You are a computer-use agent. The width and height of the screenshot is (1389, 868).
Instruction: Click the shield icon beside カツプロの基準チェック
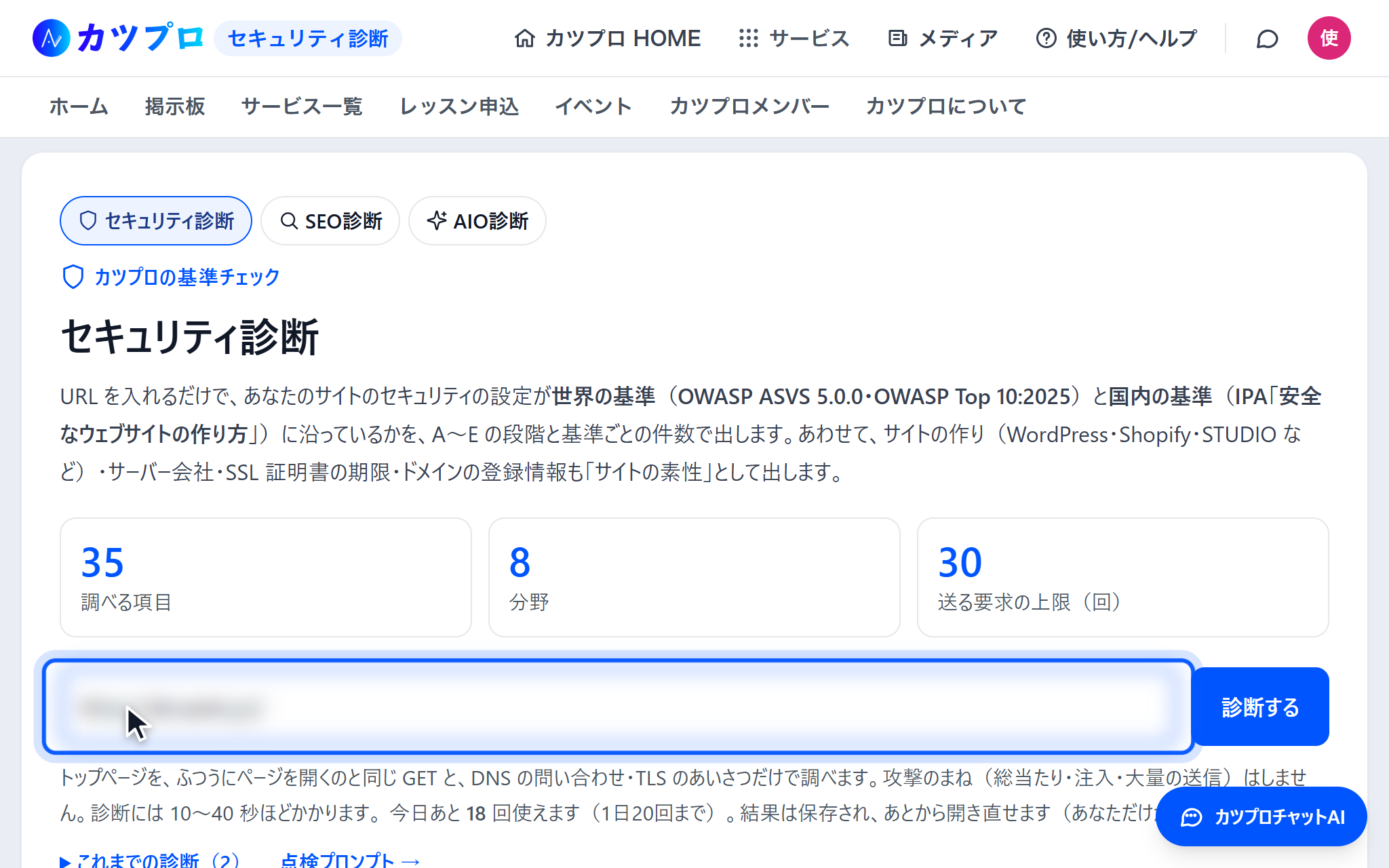(73, 277)
